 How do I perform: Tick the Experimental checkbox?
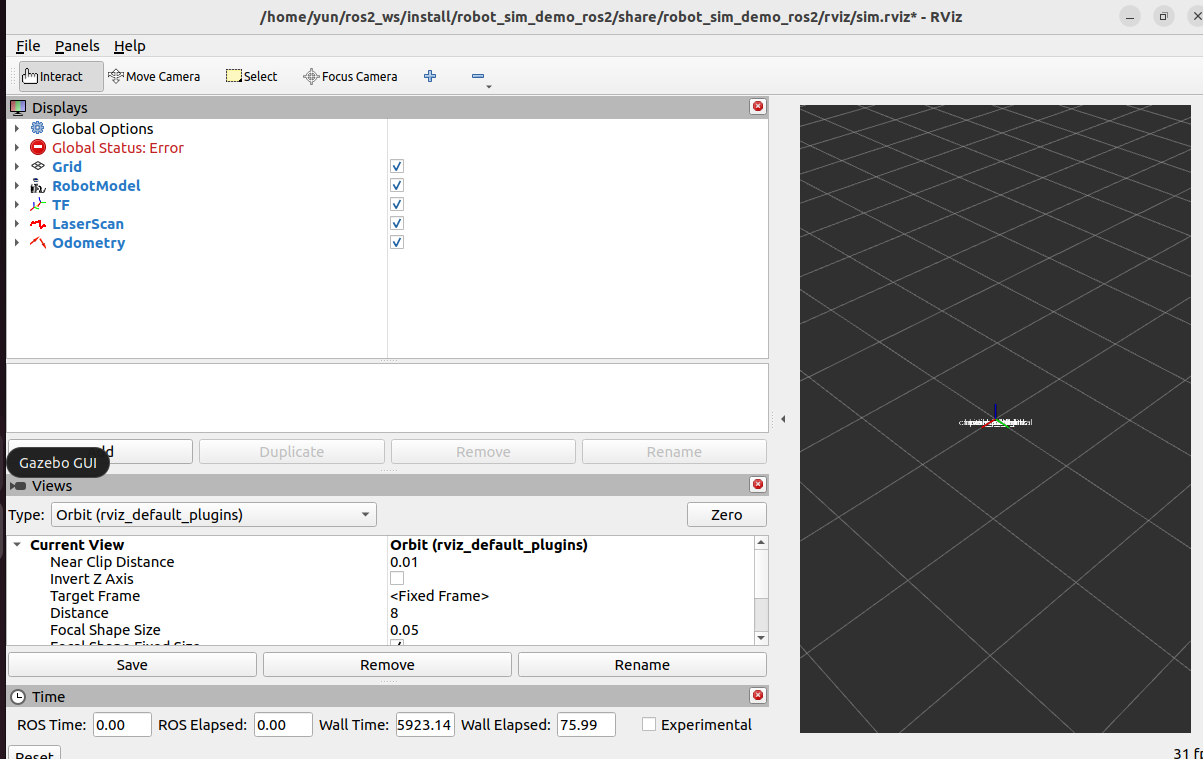(649, 724)
